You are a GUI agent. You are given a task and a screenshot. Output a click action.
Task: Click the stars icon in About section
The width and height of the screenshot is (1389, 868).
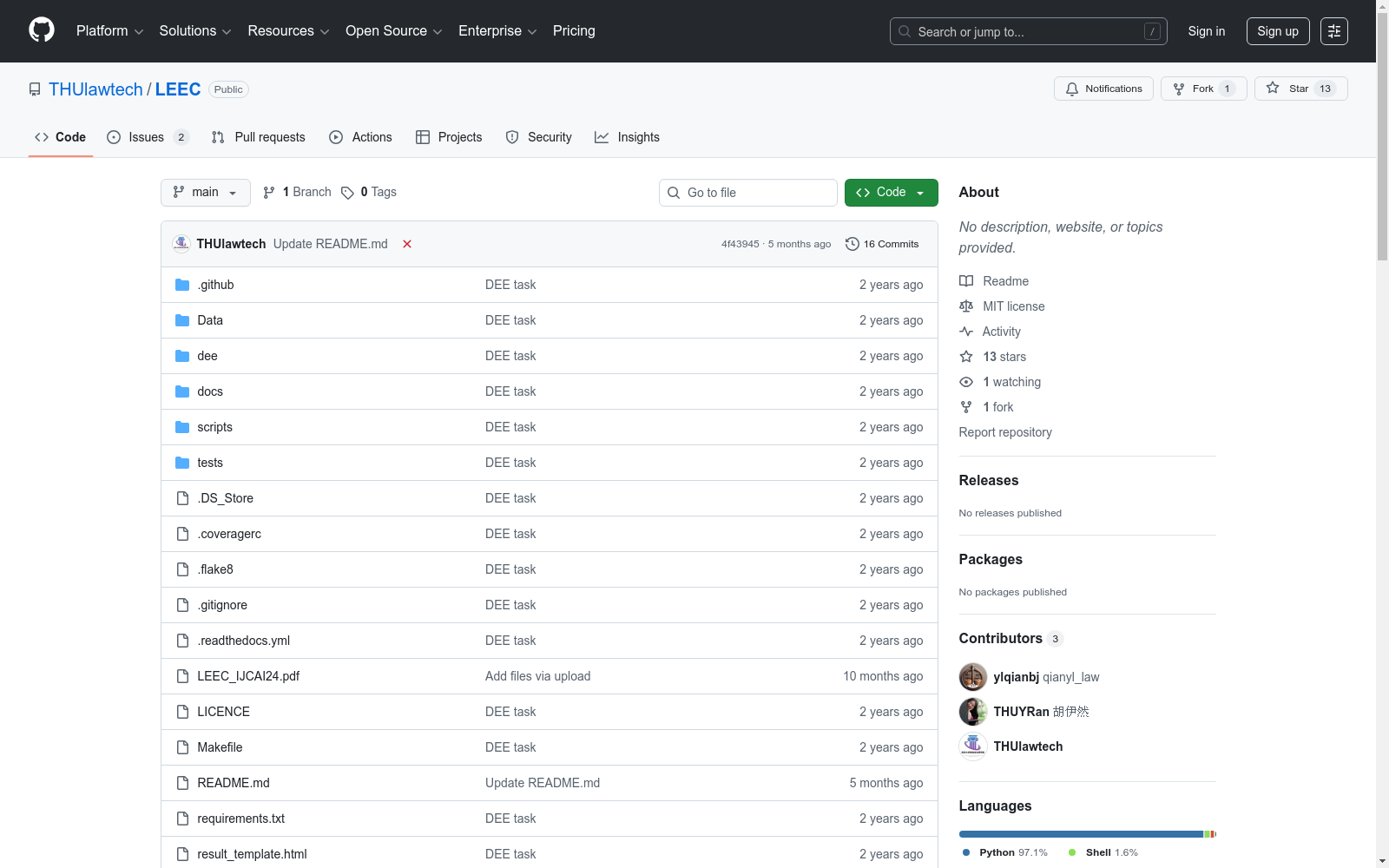[966, 357]
